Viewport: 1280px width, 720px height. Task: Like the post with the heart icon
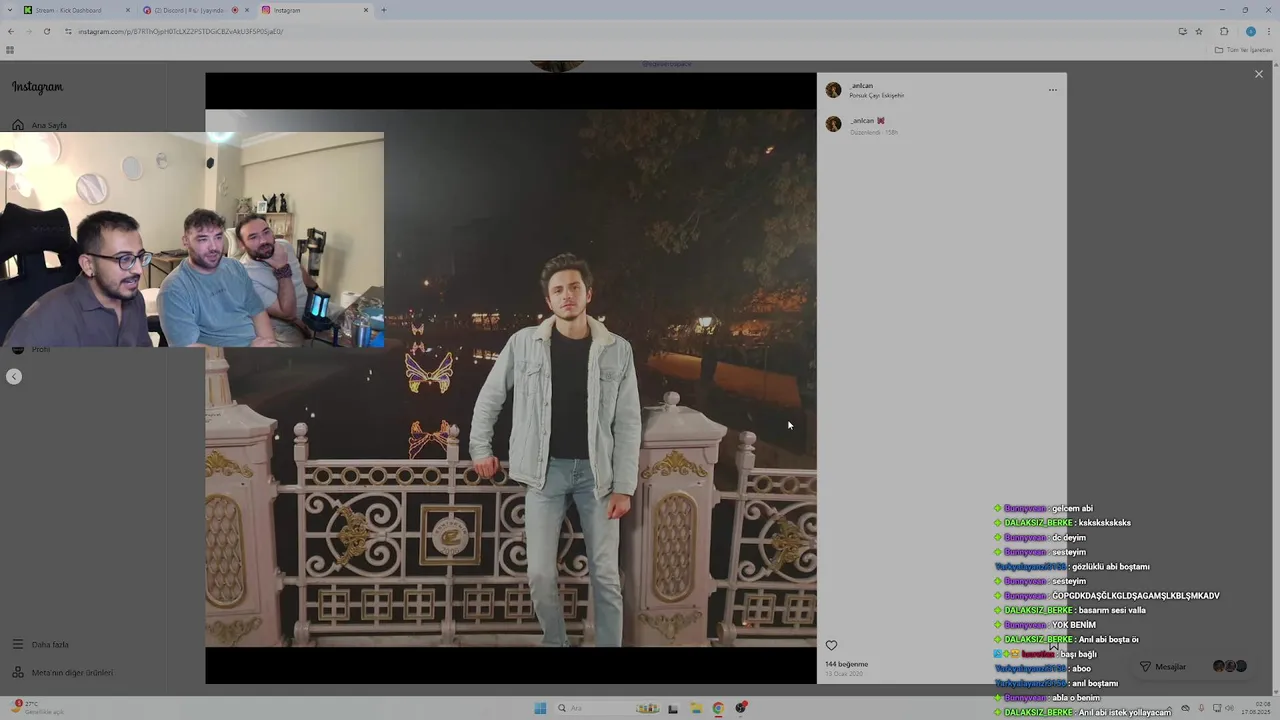pyautogui.click(x=831, y=646)
